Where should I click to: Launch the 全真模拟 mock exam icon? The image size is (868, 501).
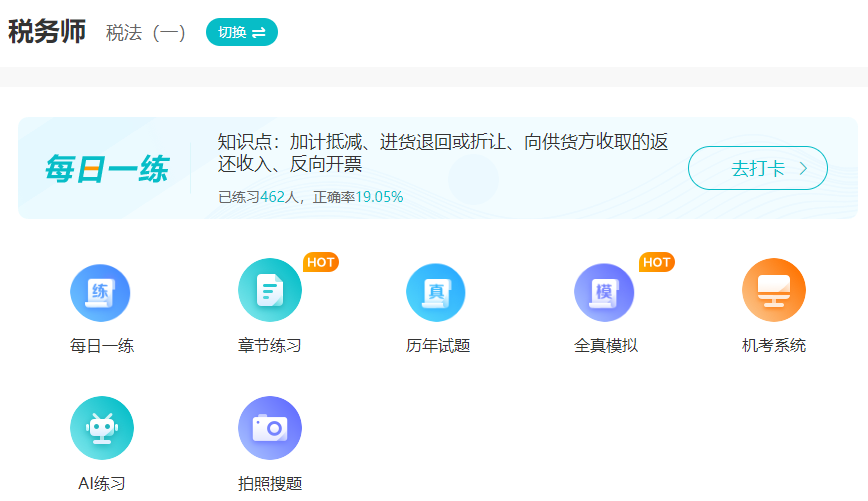click(605, 291)
